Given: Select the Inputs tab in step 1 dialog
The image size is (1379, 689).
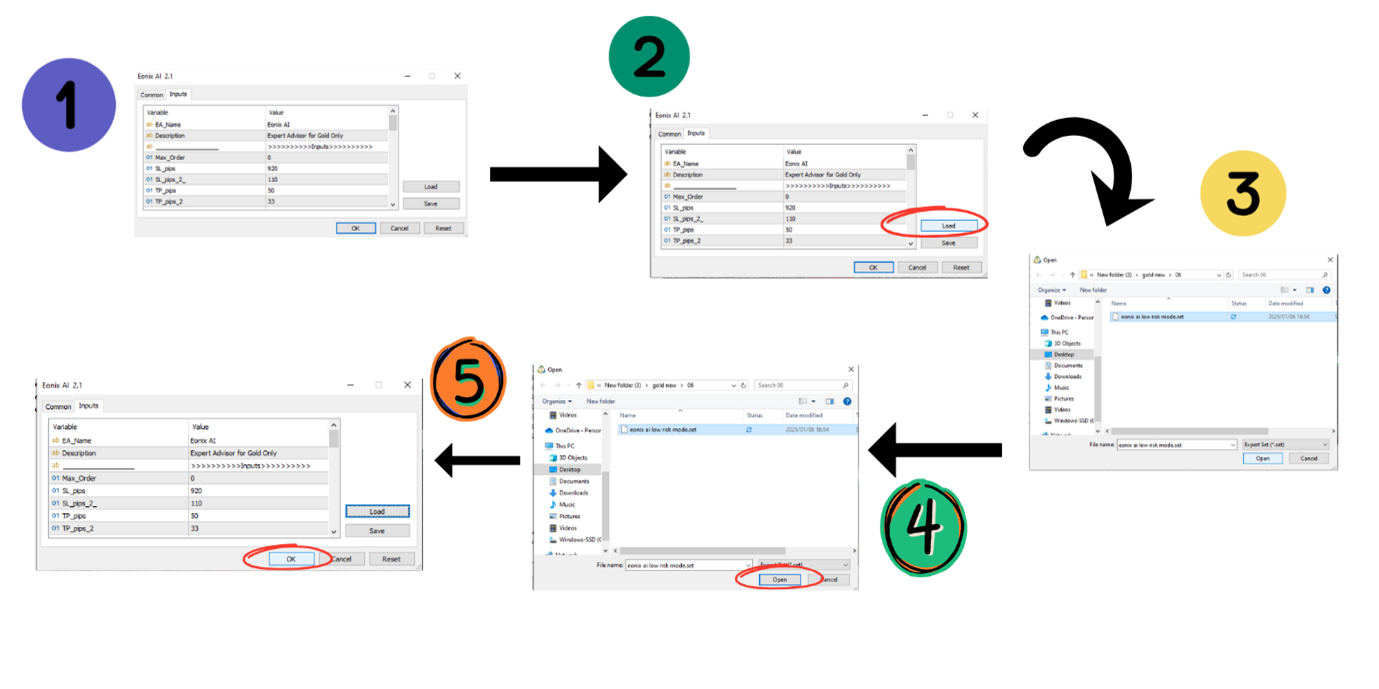Looking at the screenshot, I should coord(178,94).
